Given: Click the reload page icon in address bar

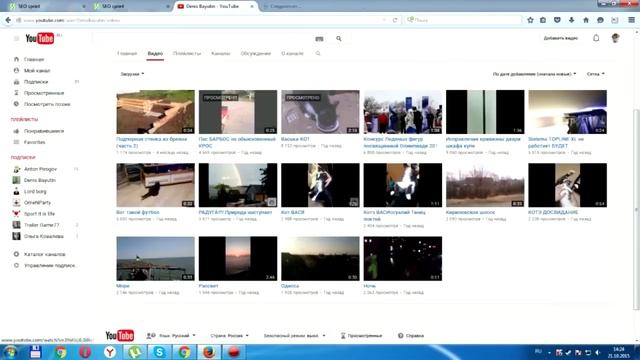Looking at the screenshot, I should pyautogui.click(x=395, y=20).
